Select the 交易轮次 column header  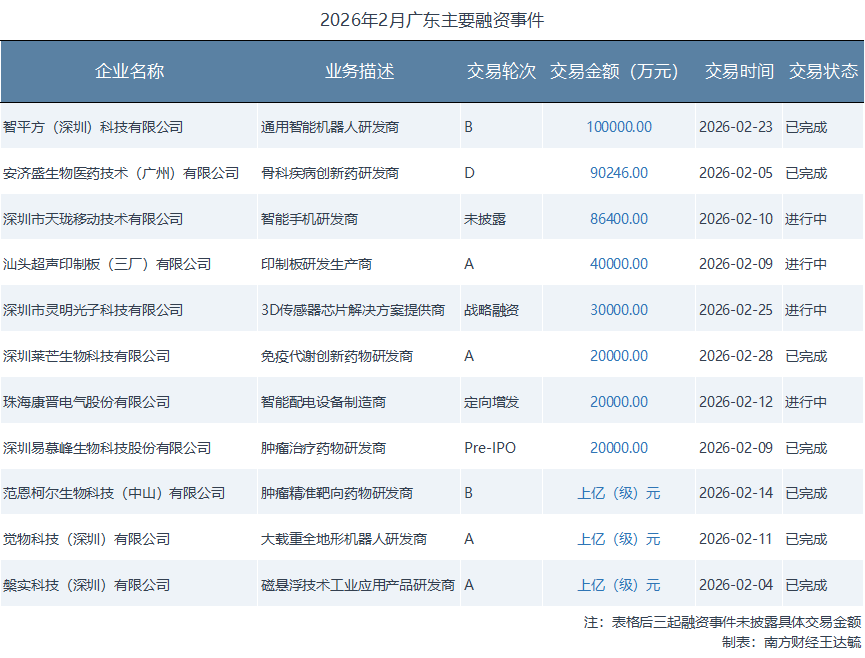(x=501, y=71)
